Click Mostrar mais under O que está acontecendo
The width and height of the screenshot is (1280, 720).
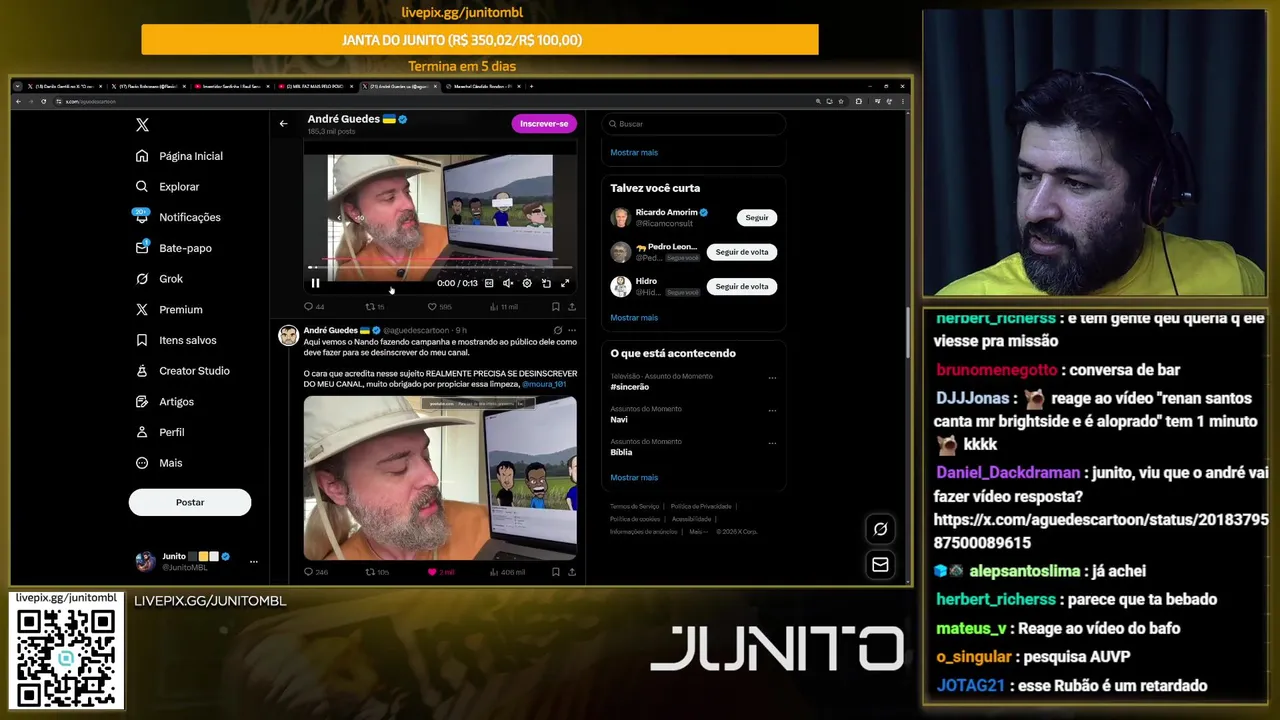point(634,478)
